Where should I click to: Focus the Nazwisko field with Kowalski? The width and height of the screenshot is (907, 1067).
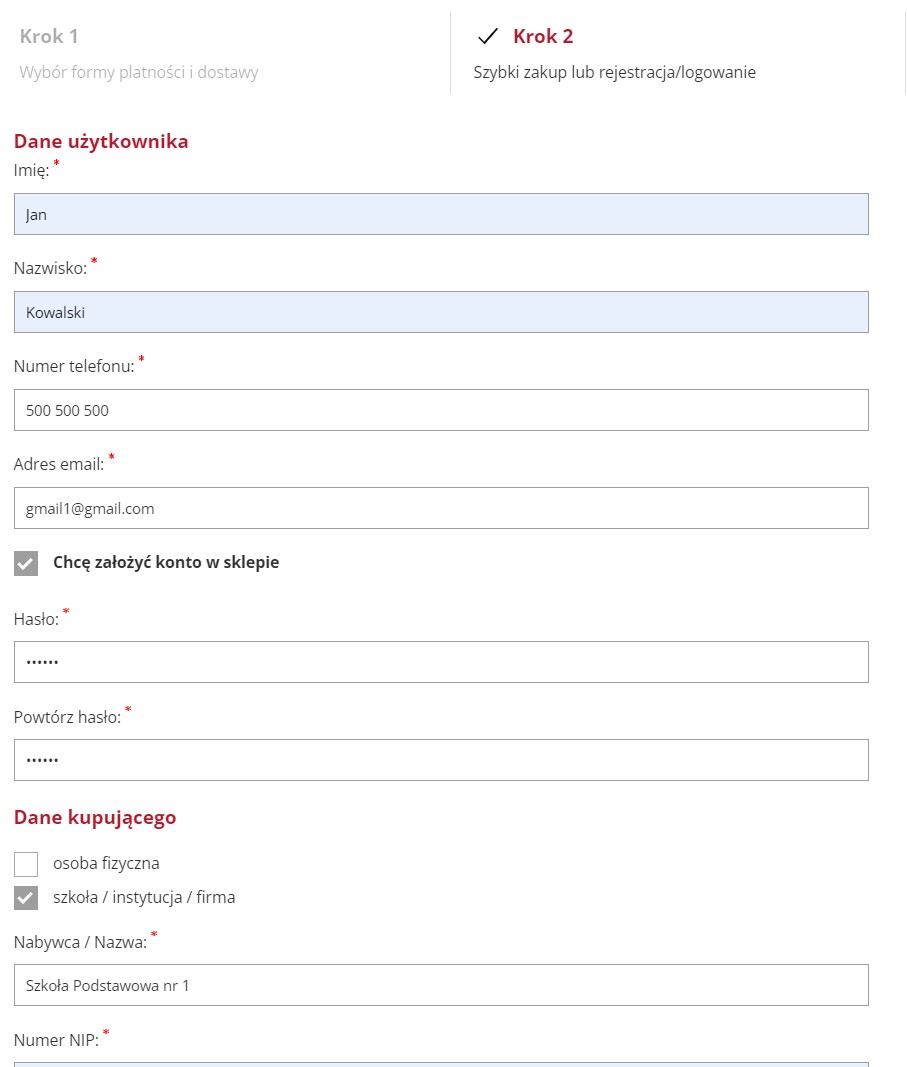tap(441, 312)
